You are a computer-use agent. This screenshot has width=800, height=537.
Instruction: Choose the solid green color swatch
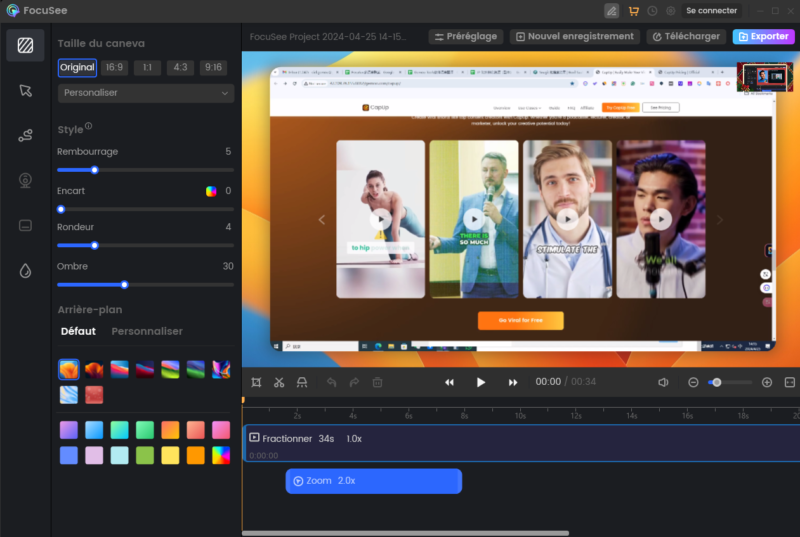click(x=145, y=455)
